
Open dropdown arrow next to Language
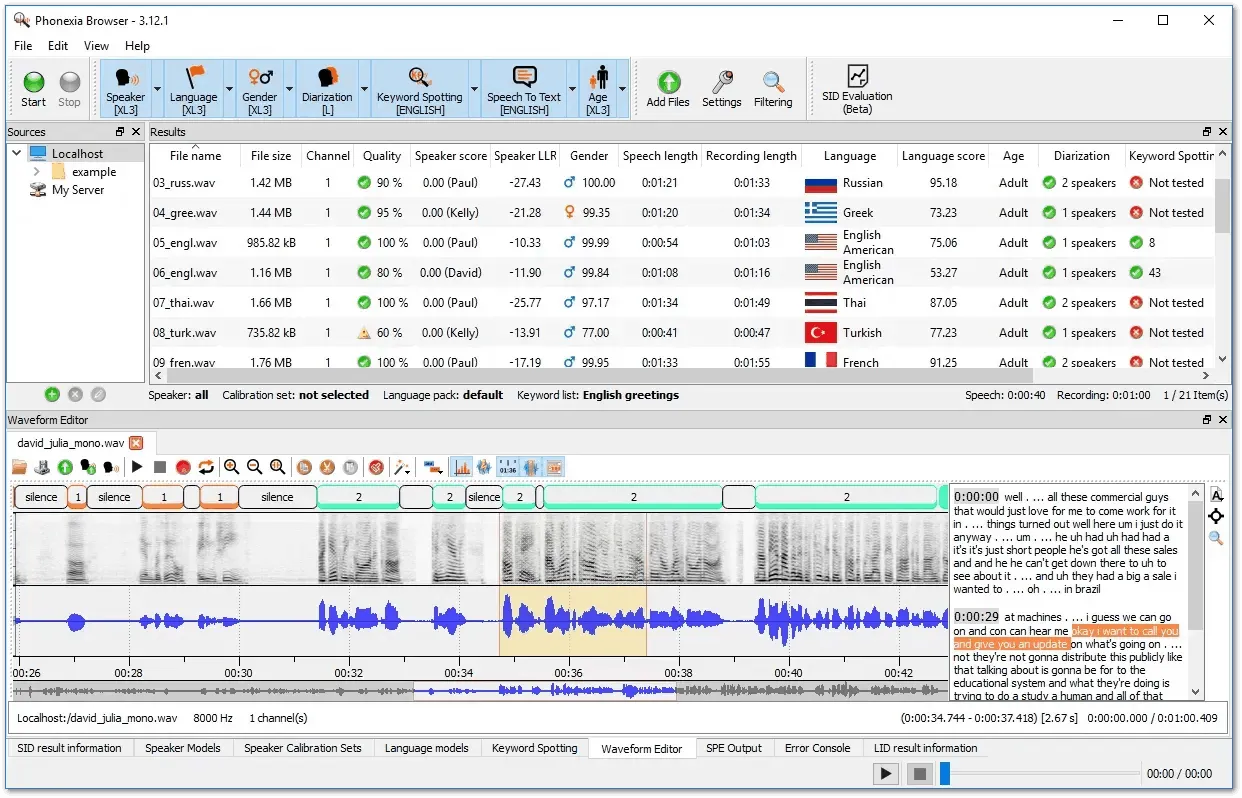click(229, 88)
